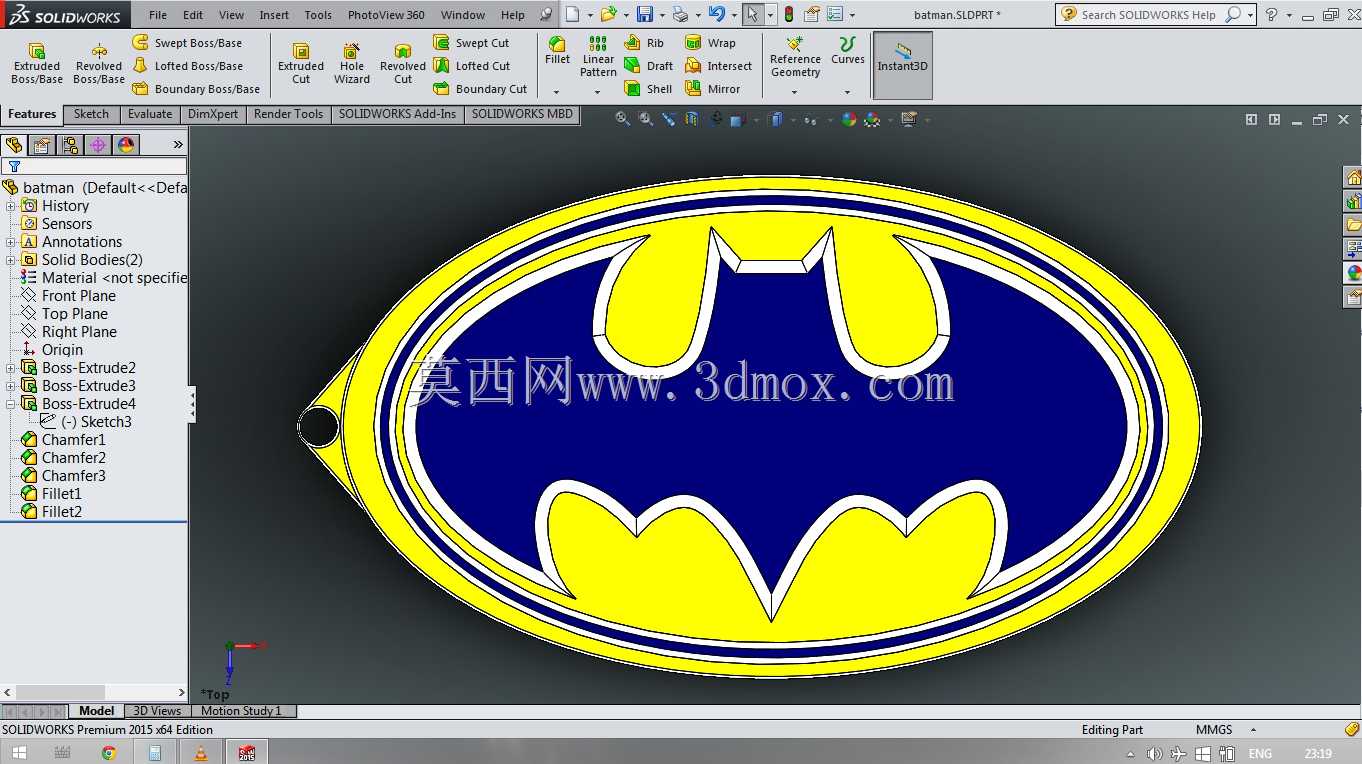1362x764 pixels.
Task: Switch to the 3D Views tab
Action: coord(157,711)
